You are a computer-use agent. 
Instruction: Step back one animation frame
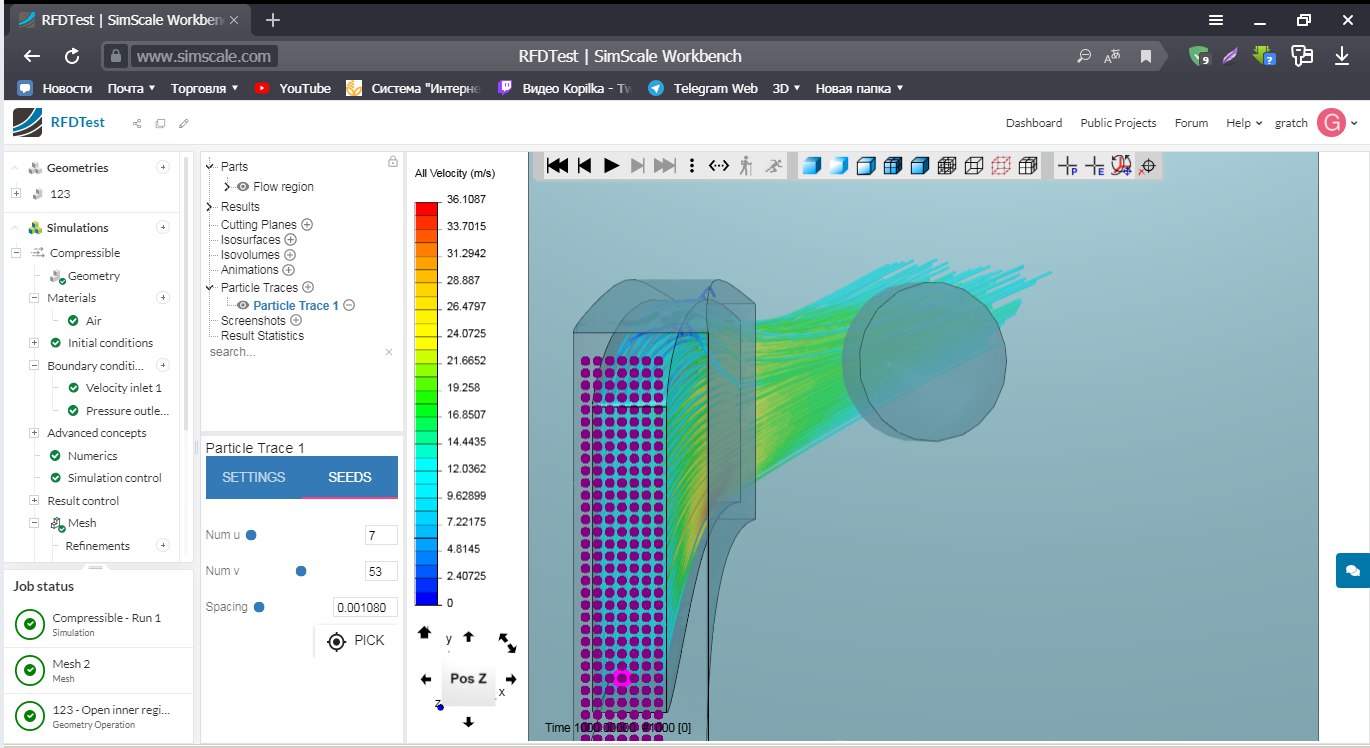(585, 165)
